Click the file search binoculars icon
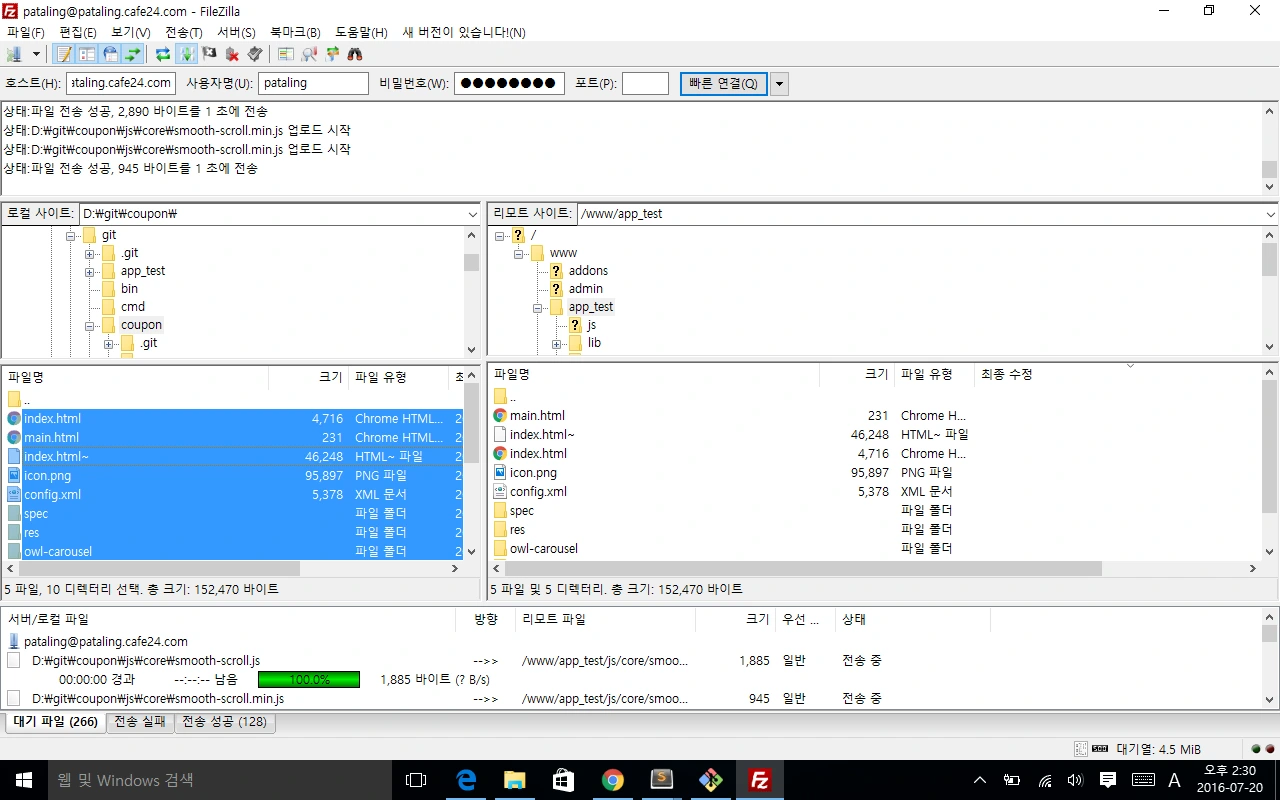The height and width of the screenshot is (800, 1280). click(x=355, y=54)
